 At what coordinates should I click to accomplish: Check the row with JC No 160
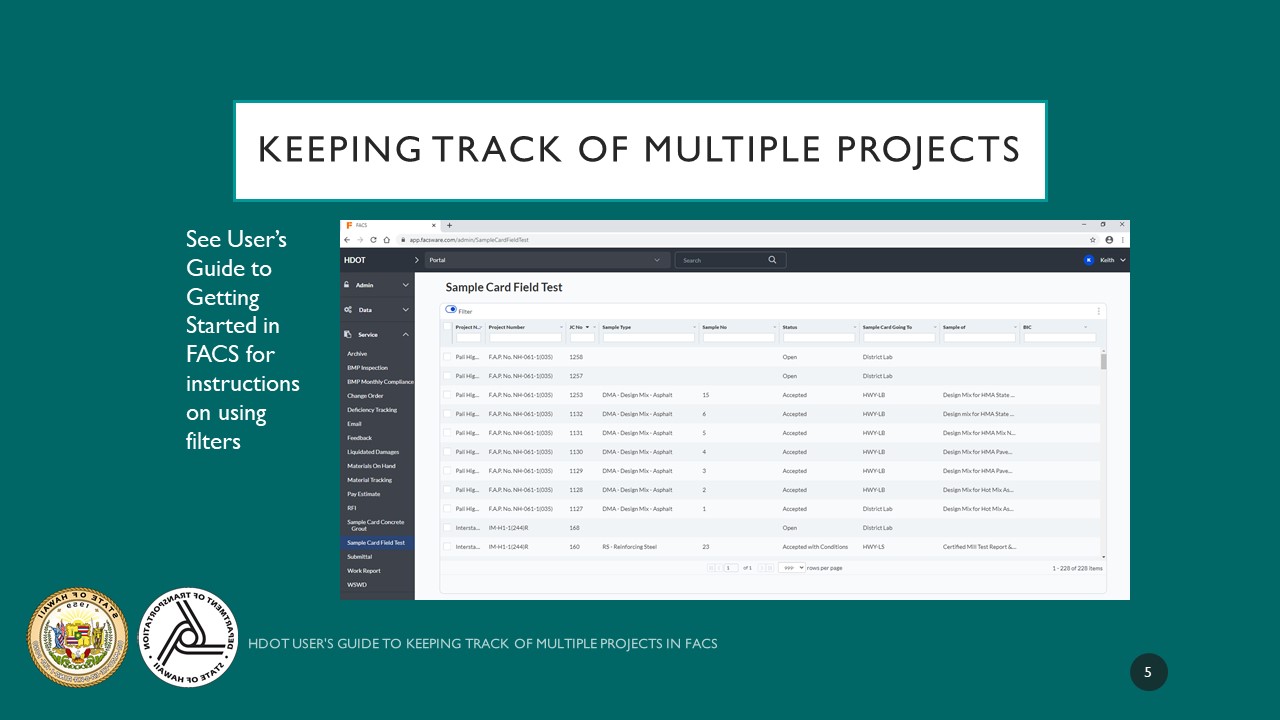point(448,547)
